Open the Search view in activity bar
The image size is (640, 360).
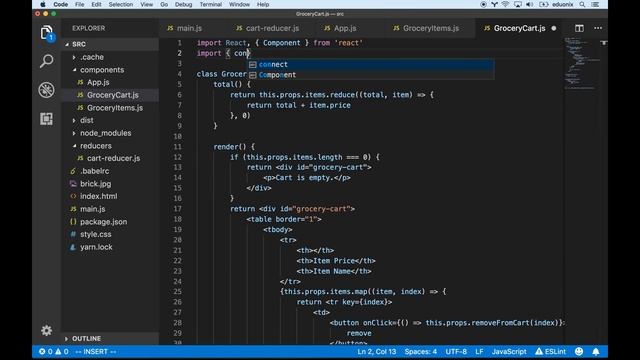tap(47, 61)
